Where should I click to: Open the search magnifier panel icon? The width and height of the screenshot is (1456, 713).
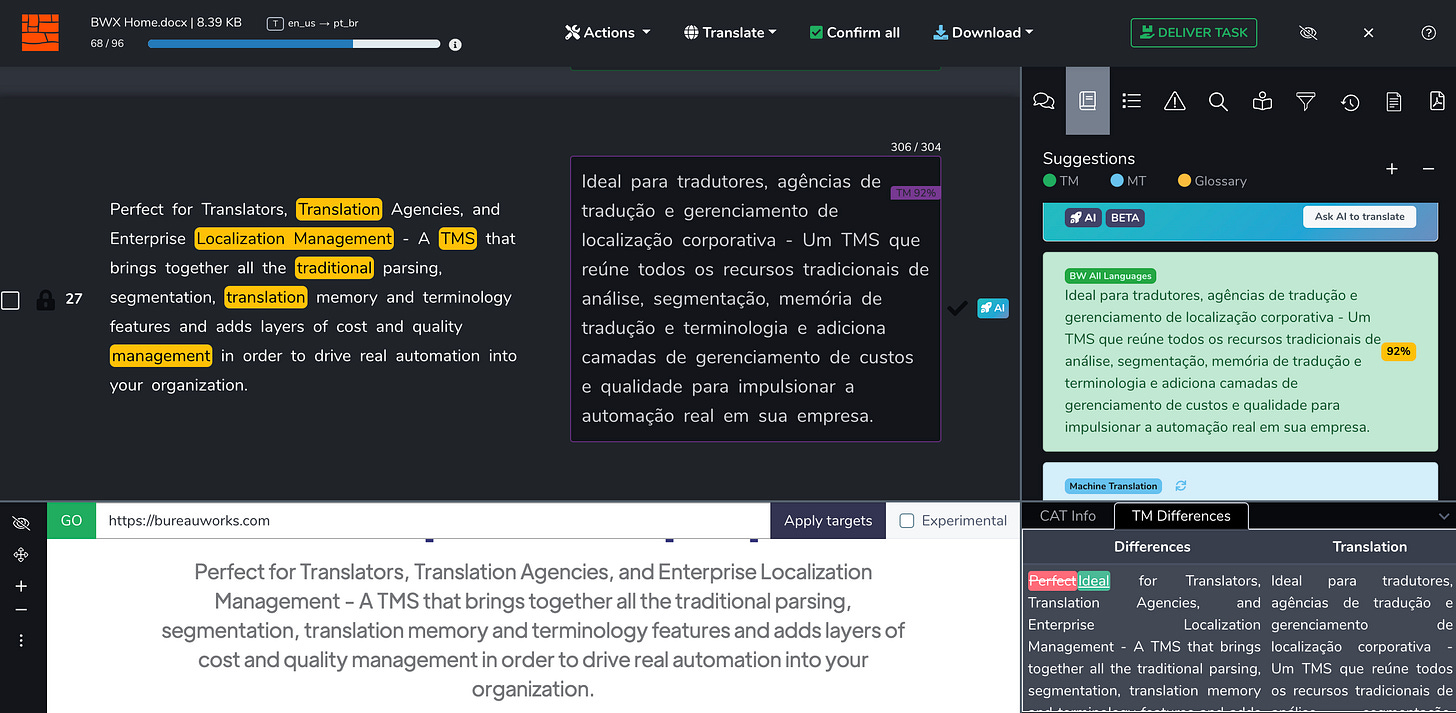[x=1218, y=101]
